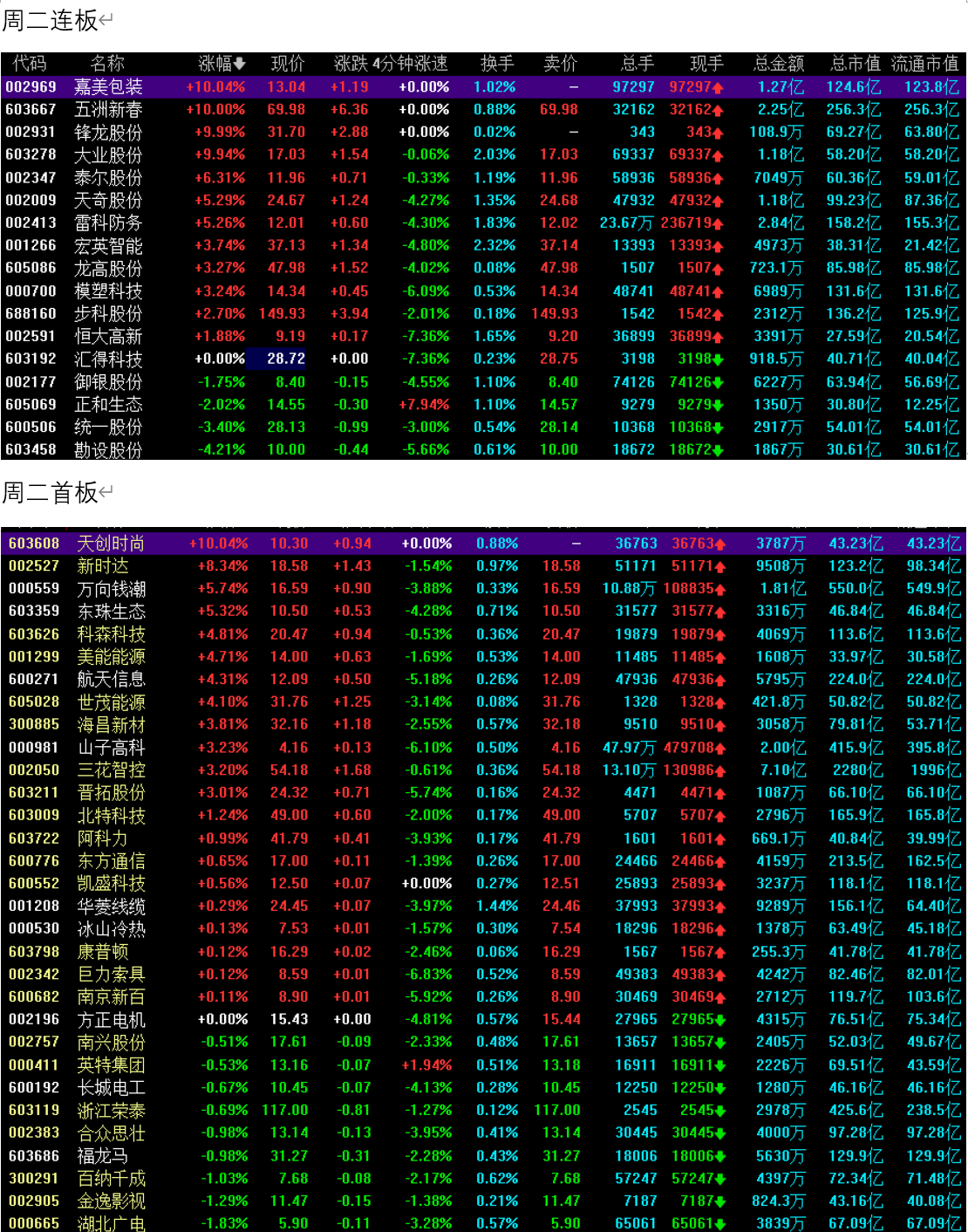968x1232 pixels.
Task: Select stock row 雷科防务
Action: point(483,223)
